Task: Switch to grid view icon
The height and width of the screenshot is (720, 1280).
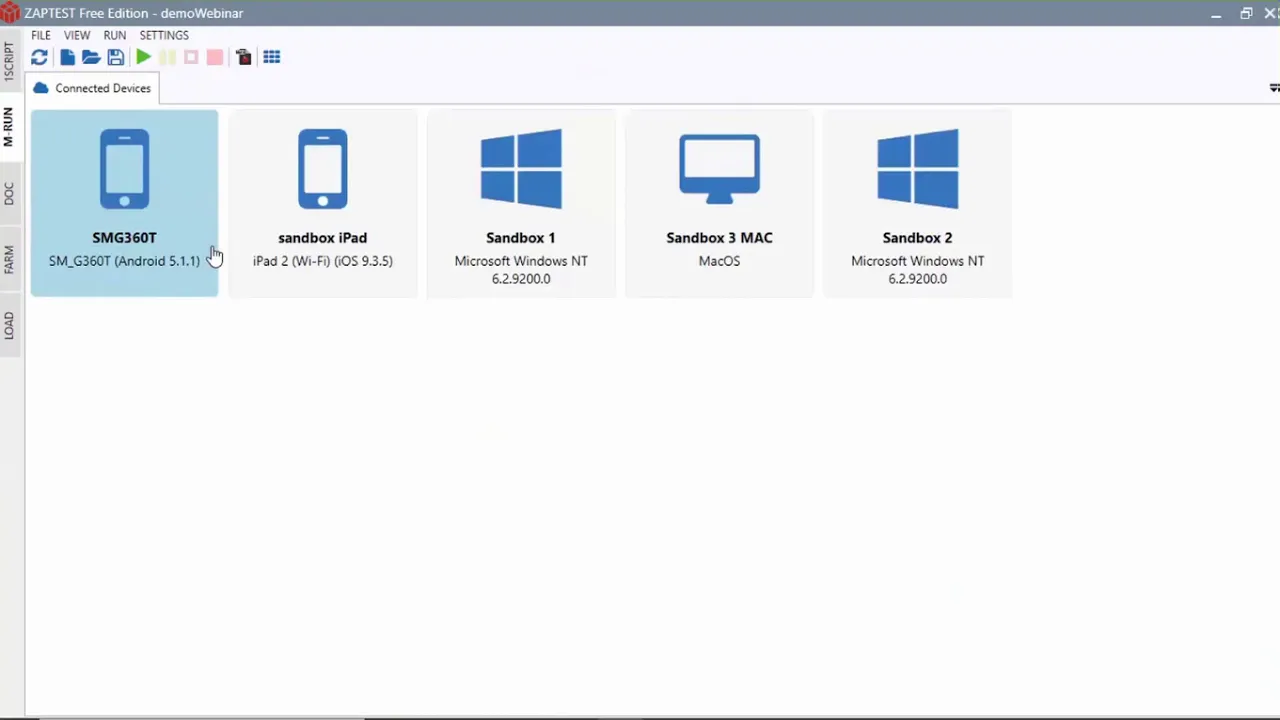Action: coord(272,57)
